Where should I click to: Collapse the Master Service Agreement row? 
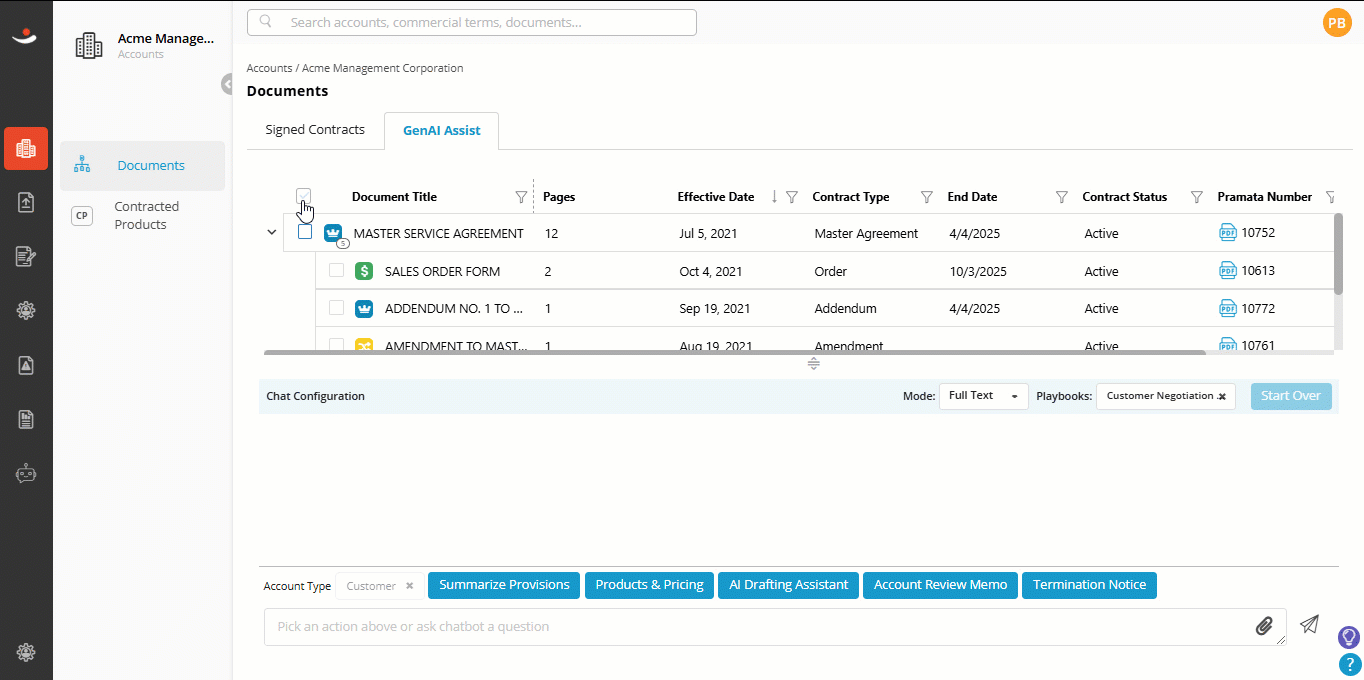271,233
